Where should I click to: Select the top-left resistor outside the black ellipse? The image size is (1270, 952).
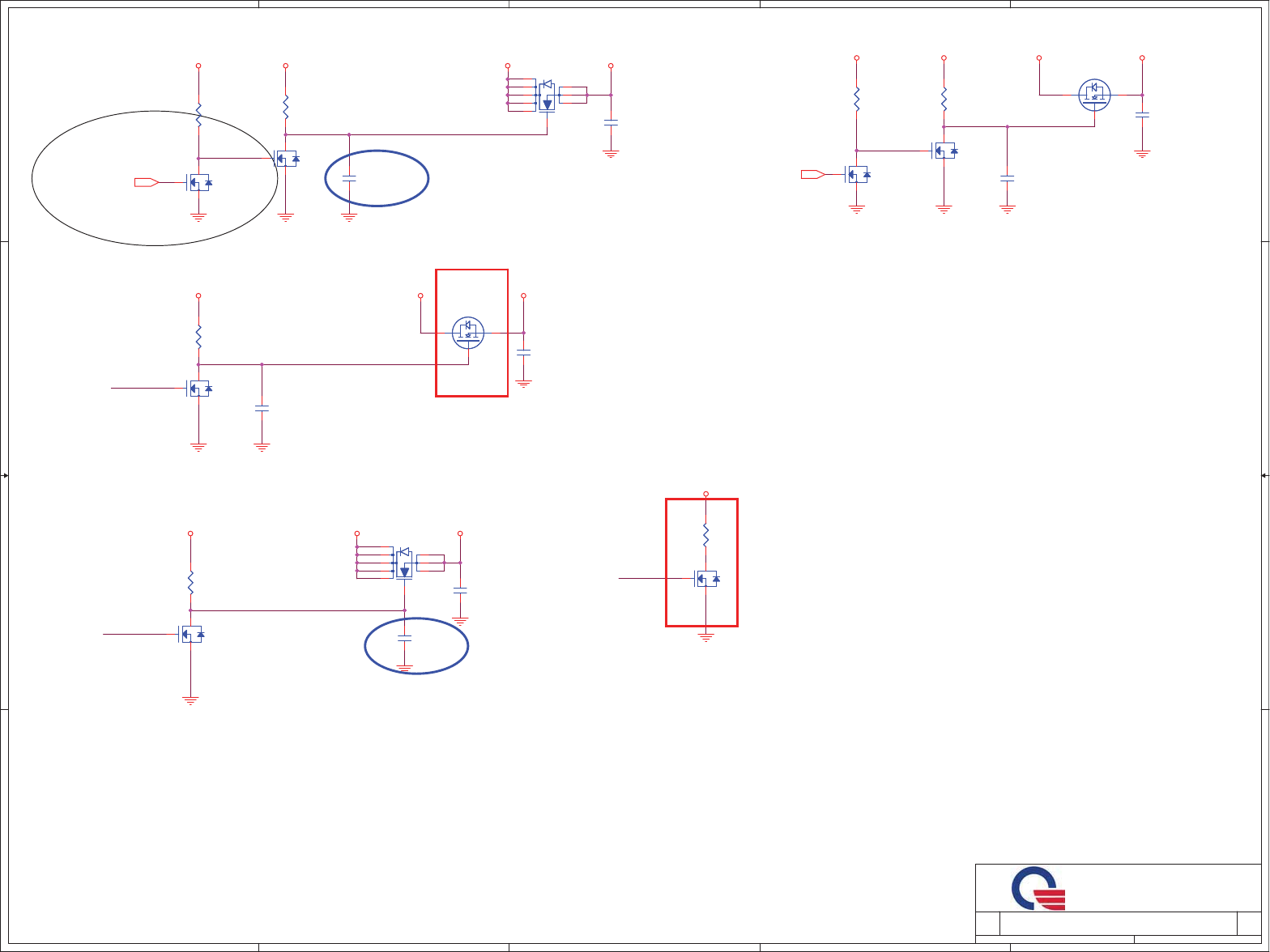[x=285, y=107]
